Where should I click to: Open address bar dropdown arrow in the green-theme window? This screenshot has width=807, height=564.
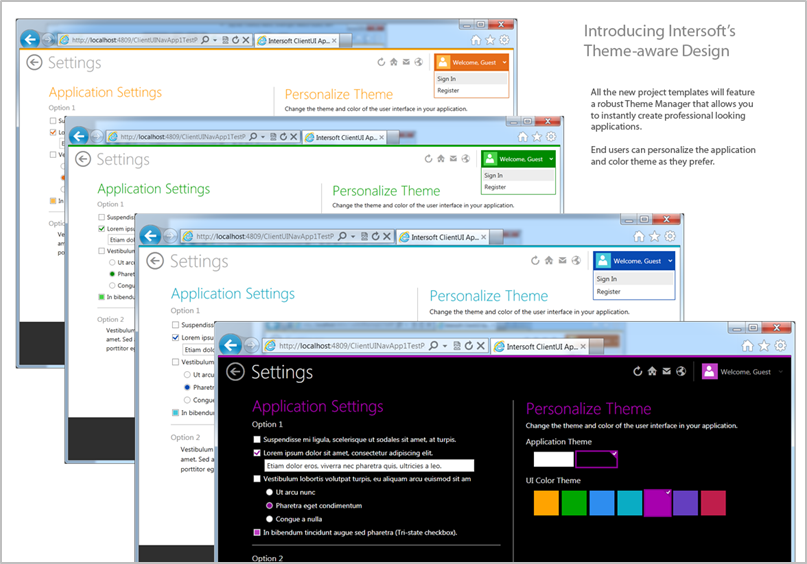(x=262, y=137)
